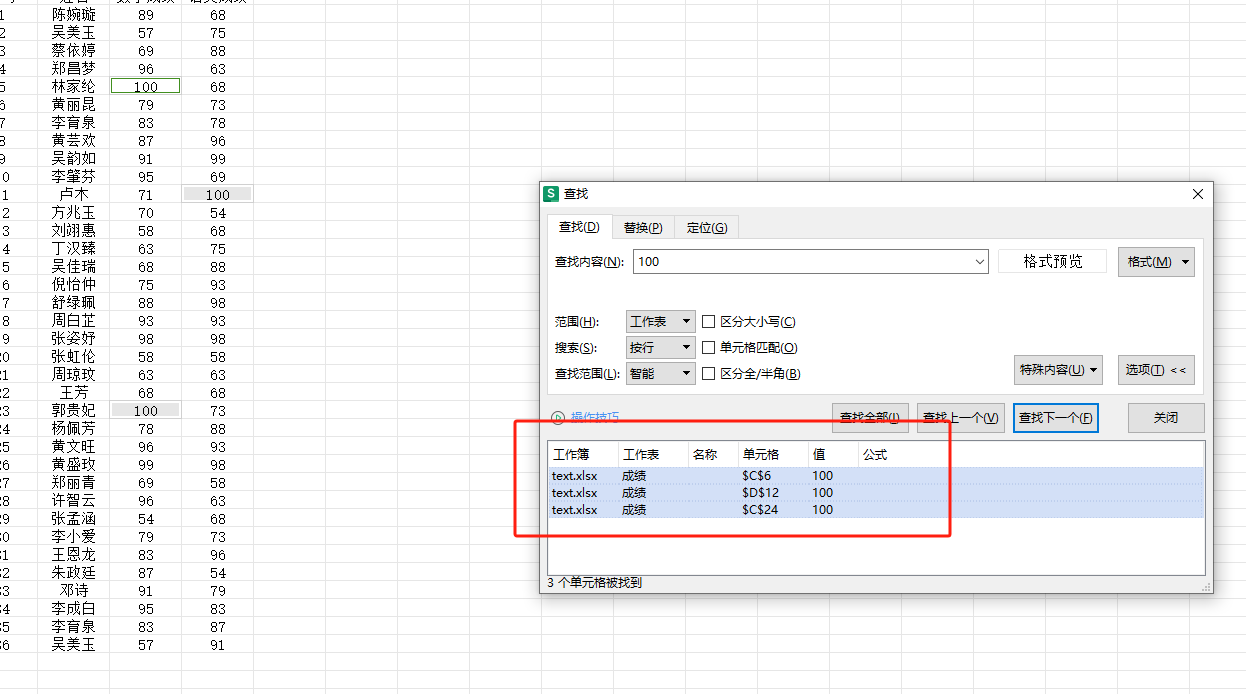
Task: Select the cell with name 许智云
Action: click(74, 501)
